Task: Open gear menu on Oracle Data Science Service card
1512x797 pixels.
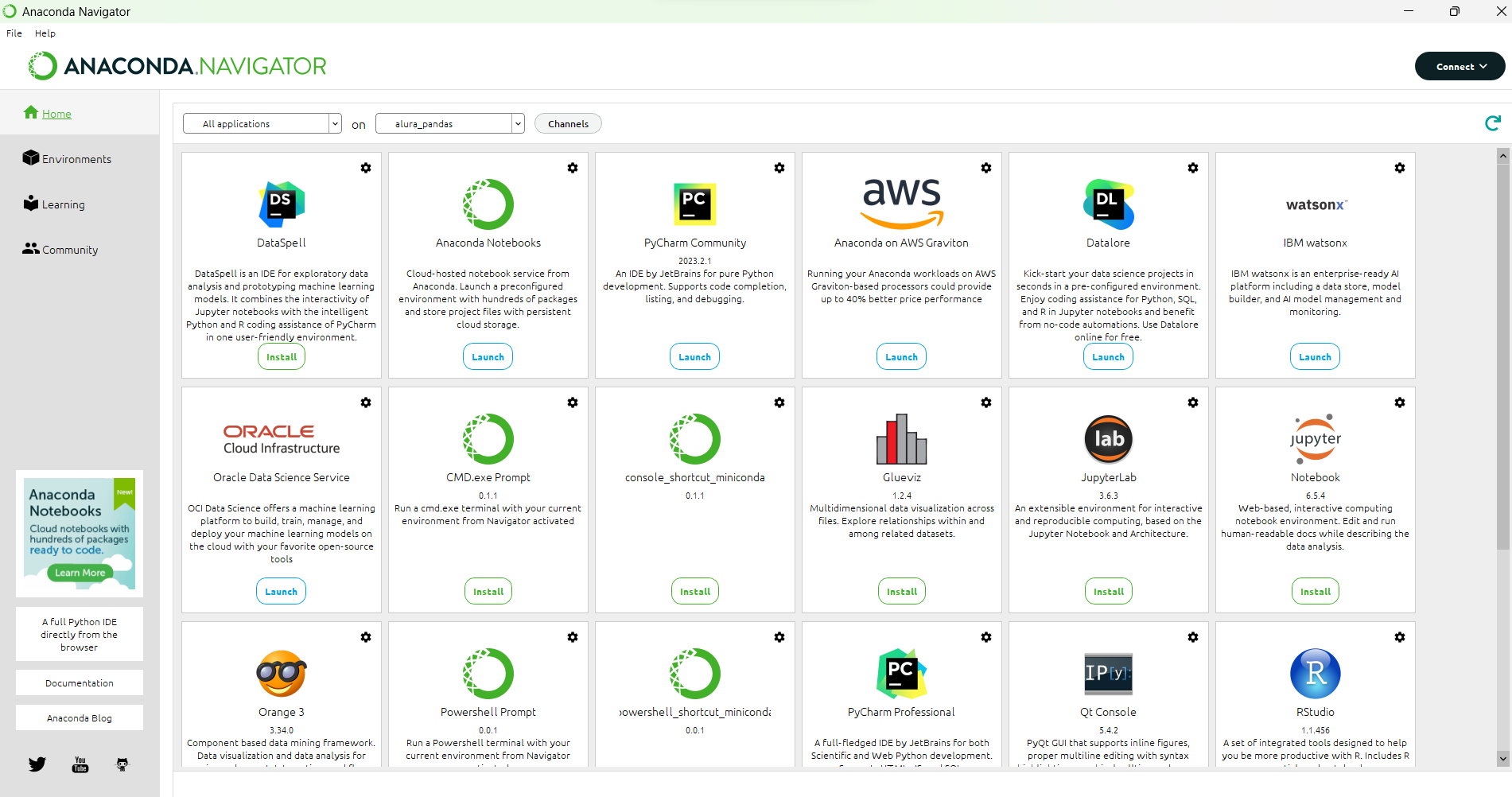Action: click(x=366, y=402)
